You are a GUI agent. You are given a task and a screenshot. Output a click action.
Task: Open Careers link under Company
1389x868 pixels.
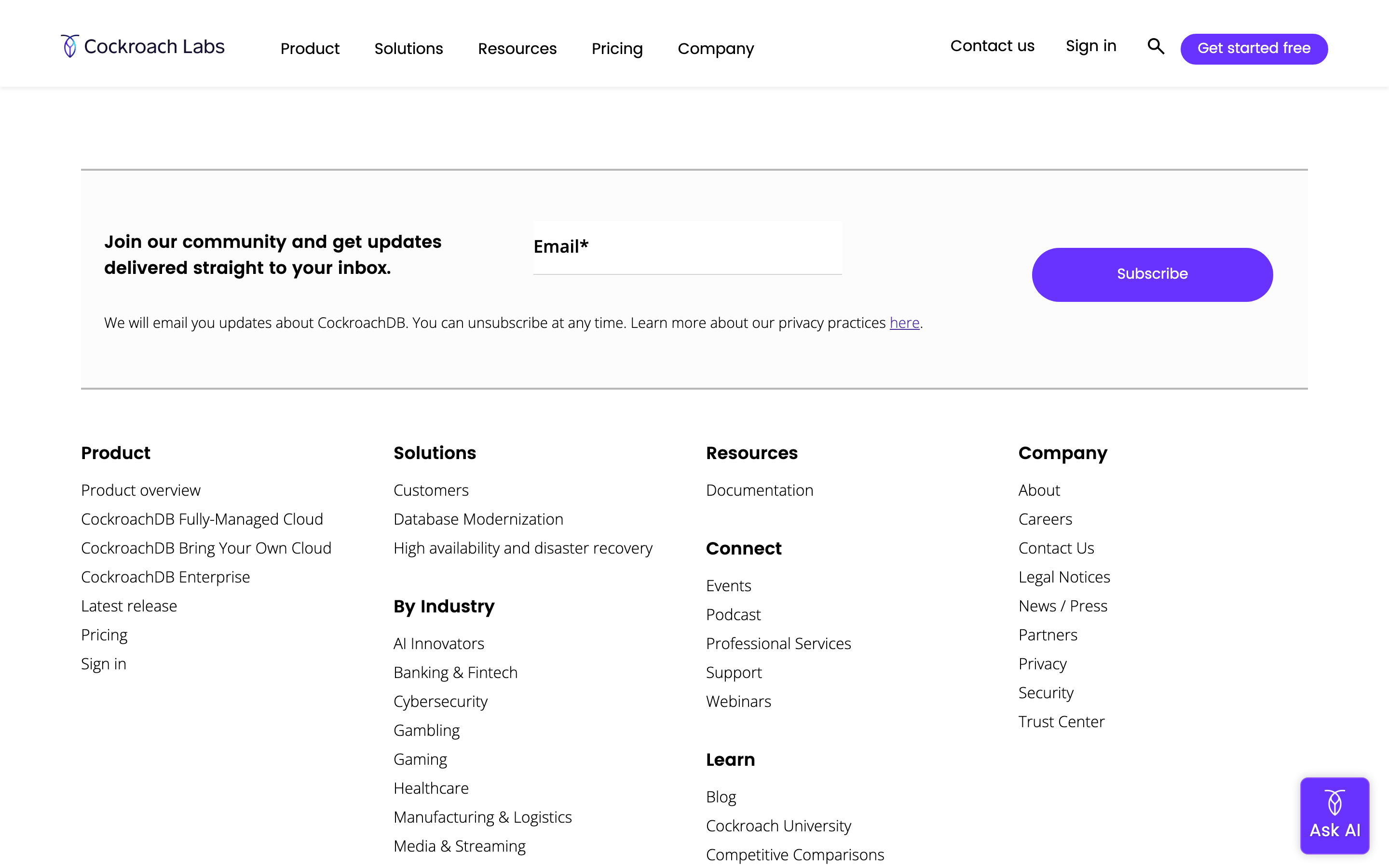click(1045, 519)
